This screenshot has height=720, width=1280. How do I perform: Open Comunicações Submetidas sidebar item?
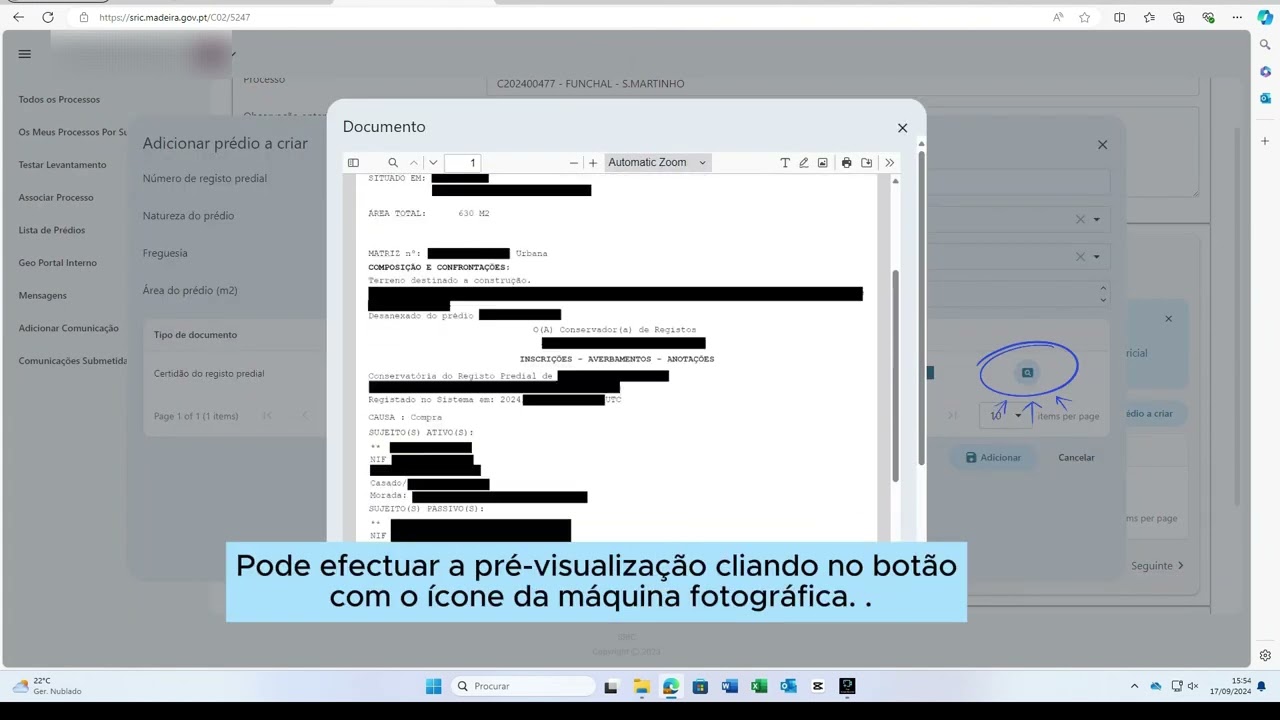pyautogui.click(x=72, y=361)
